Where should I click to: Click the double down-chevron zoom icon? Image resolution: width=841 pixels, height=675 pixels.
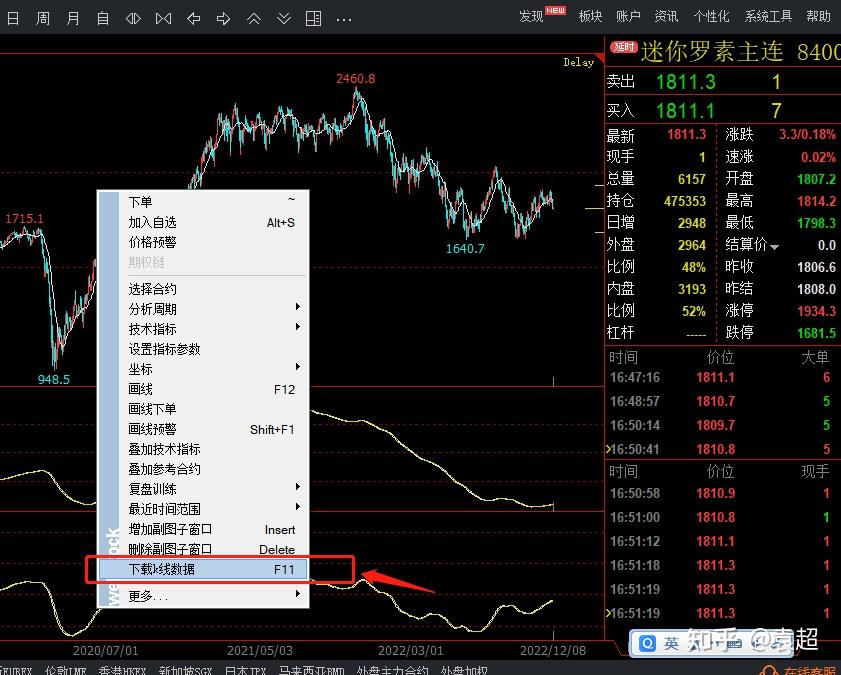tap(283, 17)
